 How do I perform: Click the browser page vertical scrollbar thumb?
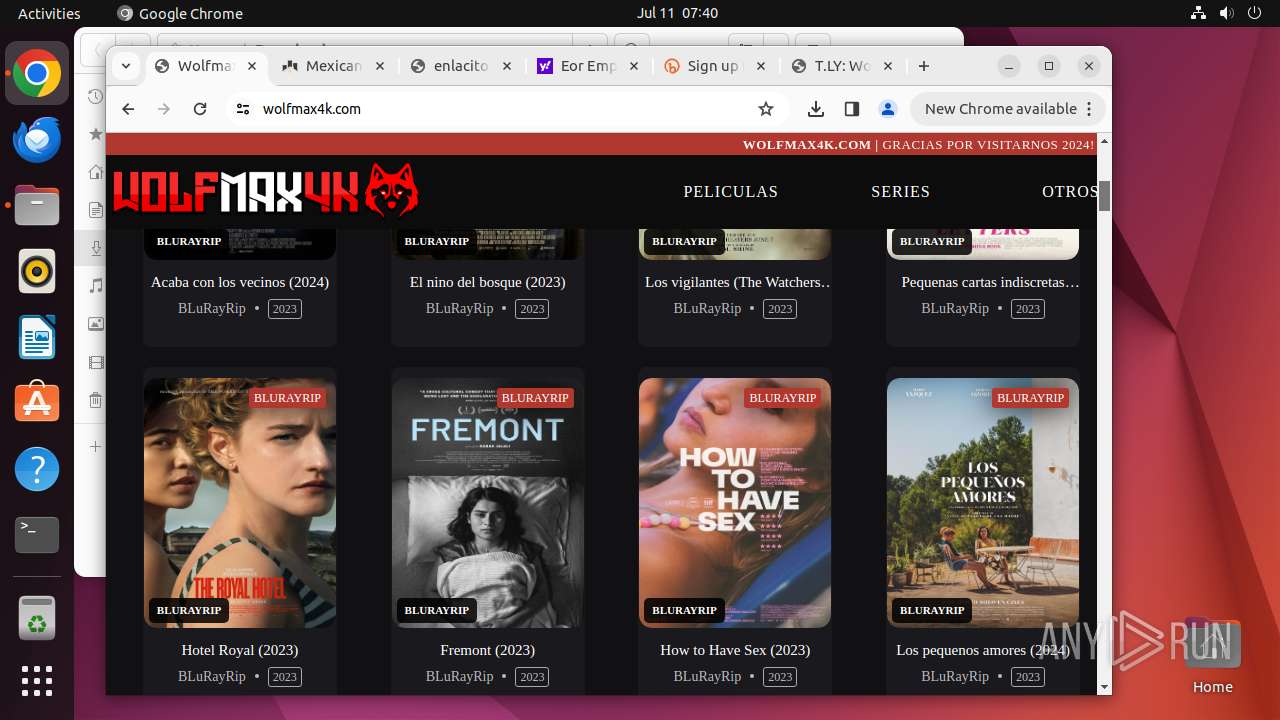pyautogui.click(x=1104, y=196)
